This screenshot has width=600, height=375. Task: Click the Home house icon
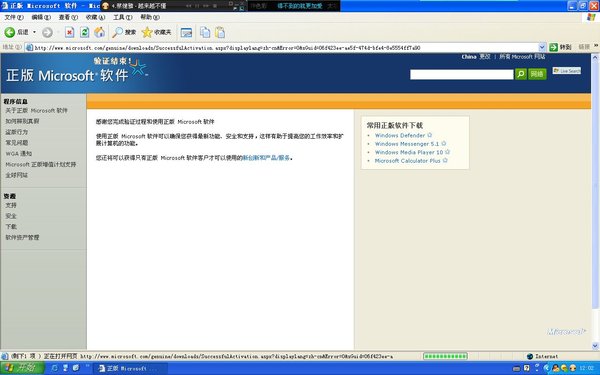[x=99, y=33]
